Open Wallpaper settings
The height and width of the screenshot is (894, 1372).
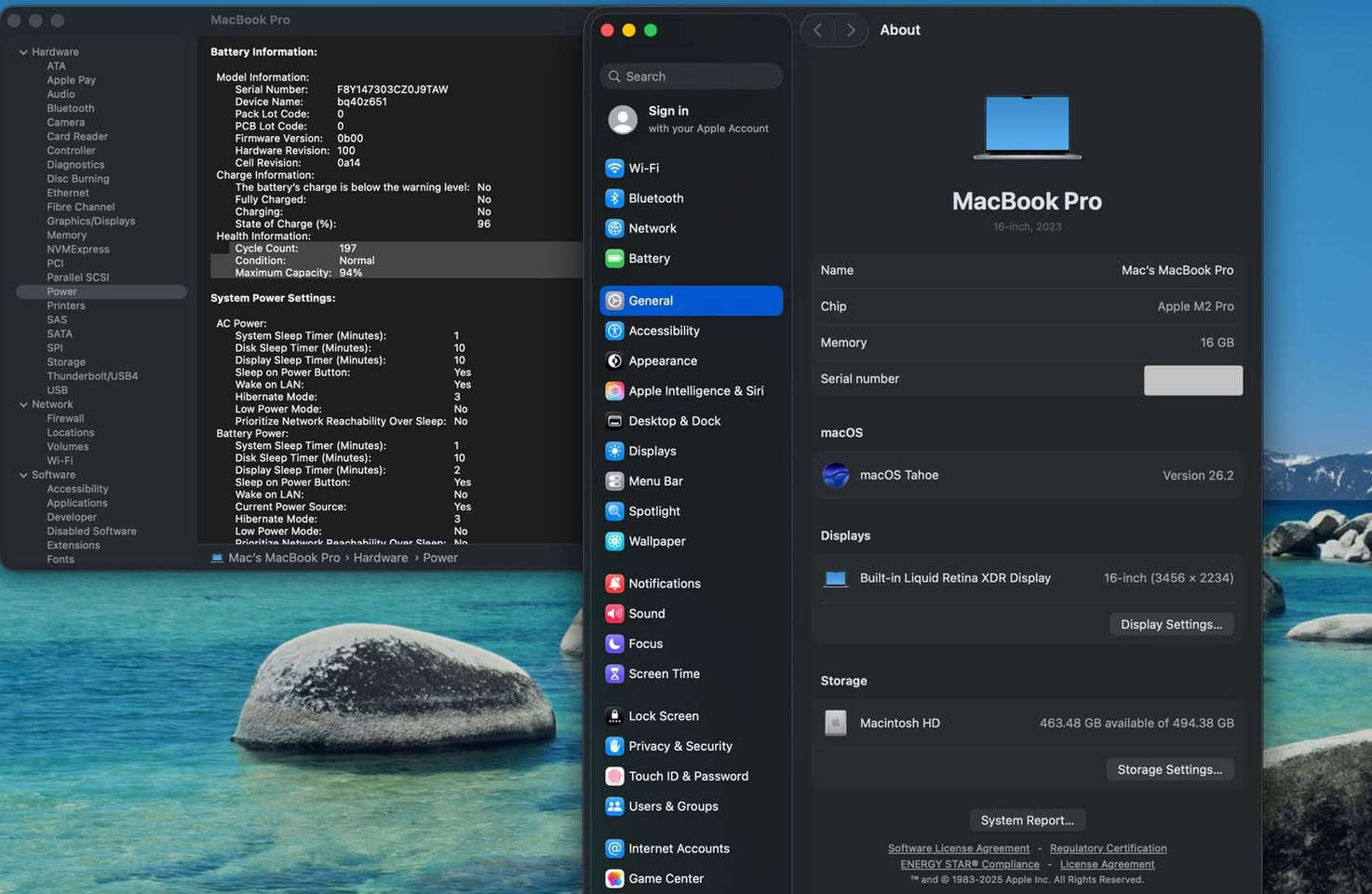coord(657,541)
